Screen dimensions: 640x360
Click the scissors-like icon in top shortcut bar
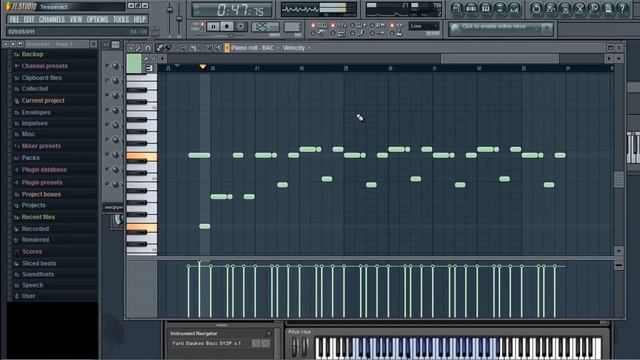[579, 9]
